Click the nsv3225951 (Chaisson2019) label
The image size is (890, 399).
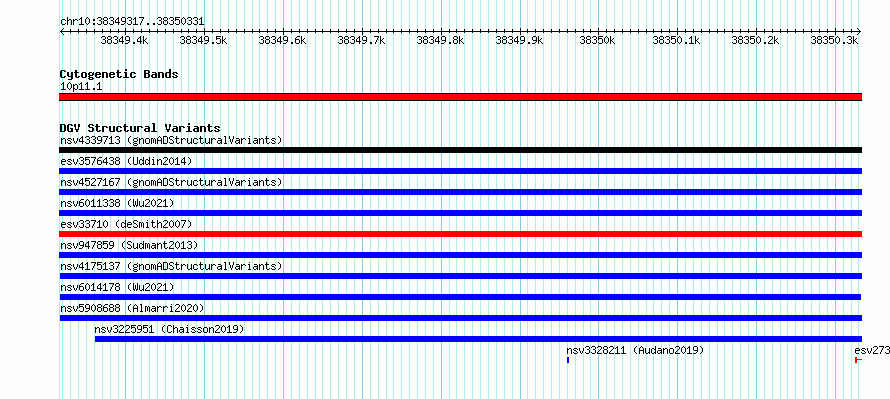pyautogui.click(x=169, y=329)
